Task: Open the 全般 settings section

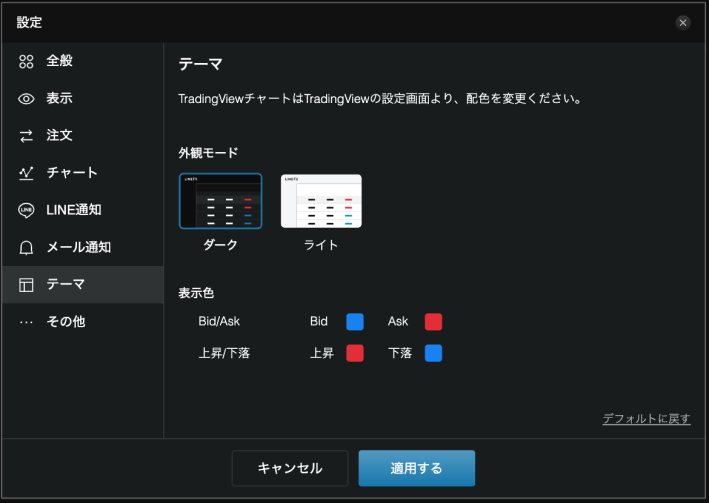Action: point(60,61)
